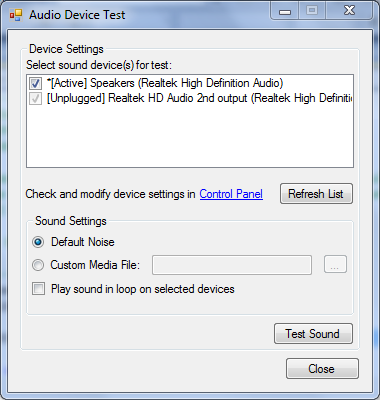Click the Device Settings group heading
380x400 pixels.
point(66,49)
